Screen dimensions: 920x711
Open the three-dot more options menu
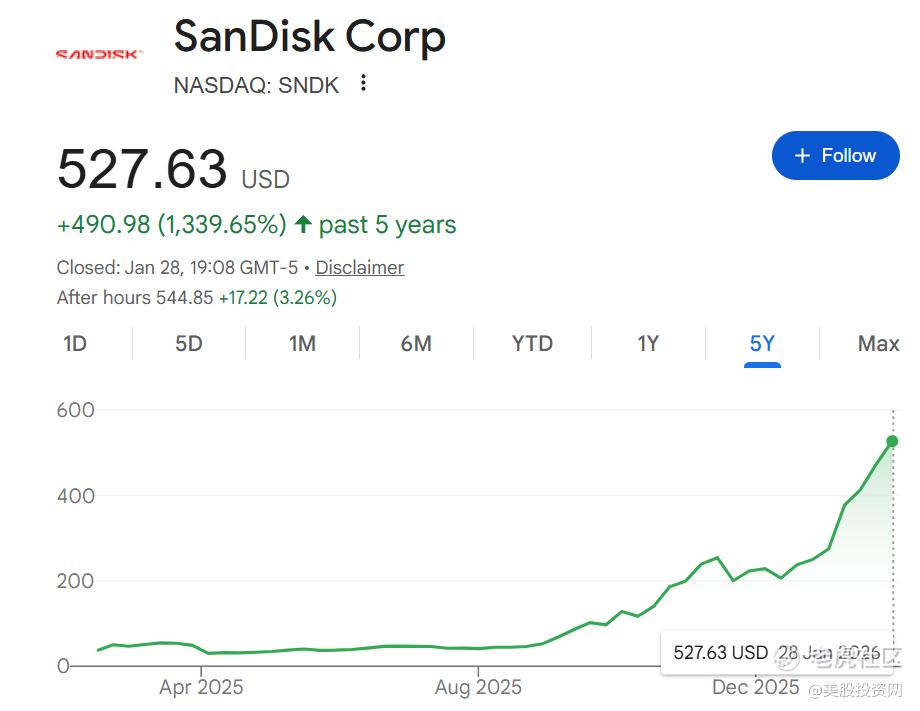(364, 84)
